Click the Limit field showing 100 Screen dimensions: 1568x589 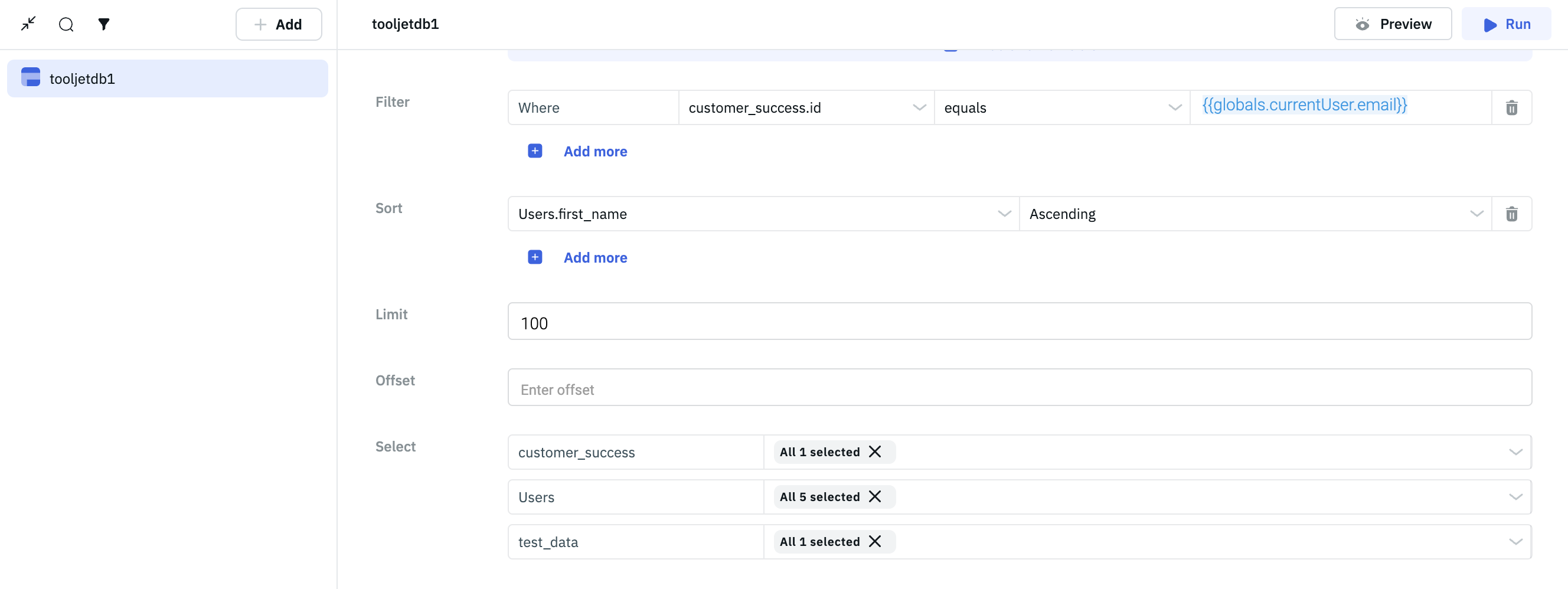pyautogui.click(x=1019, y=322)
